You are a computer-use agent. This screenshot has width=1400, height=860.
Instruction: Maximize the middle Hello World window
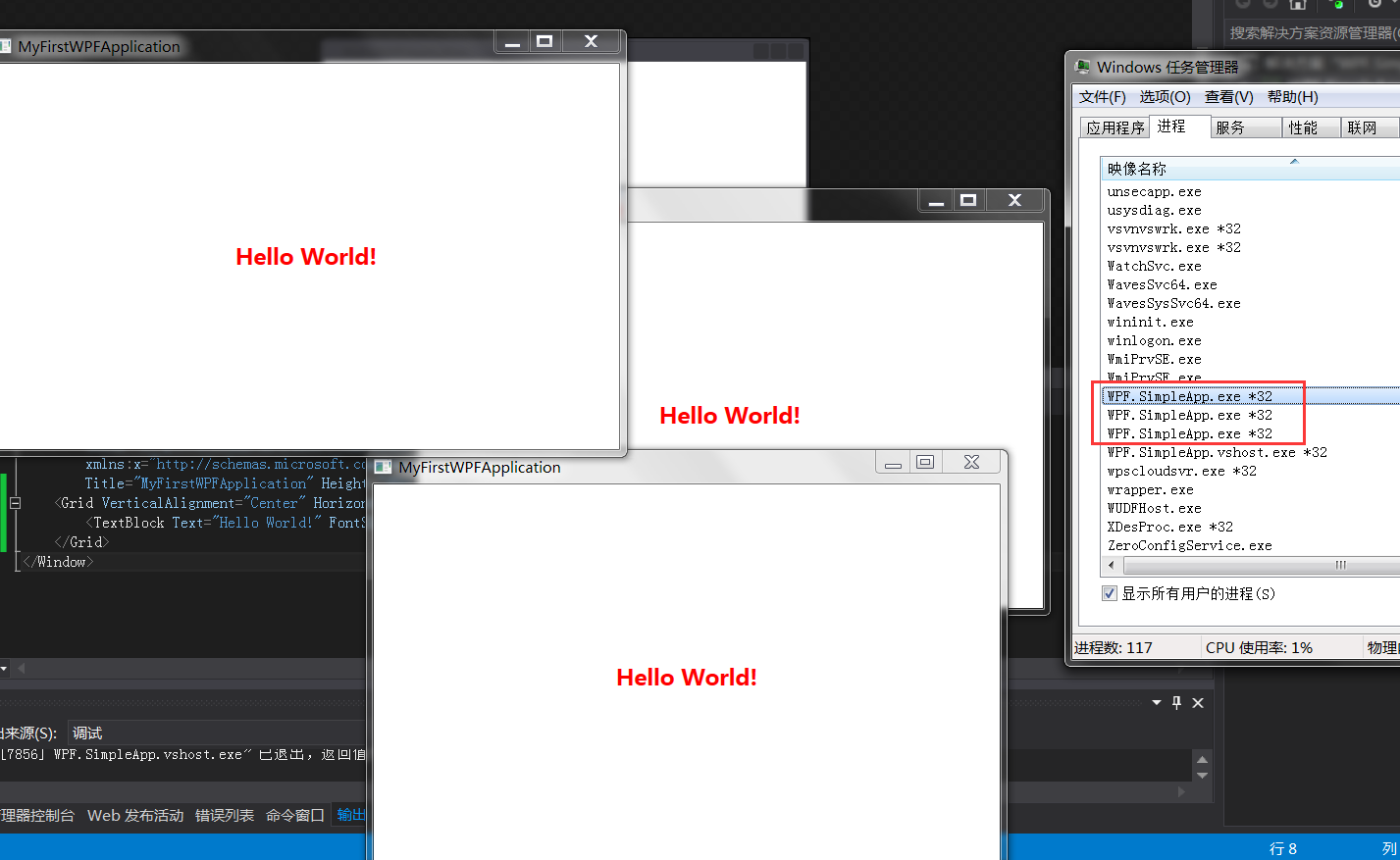[968, 200]
